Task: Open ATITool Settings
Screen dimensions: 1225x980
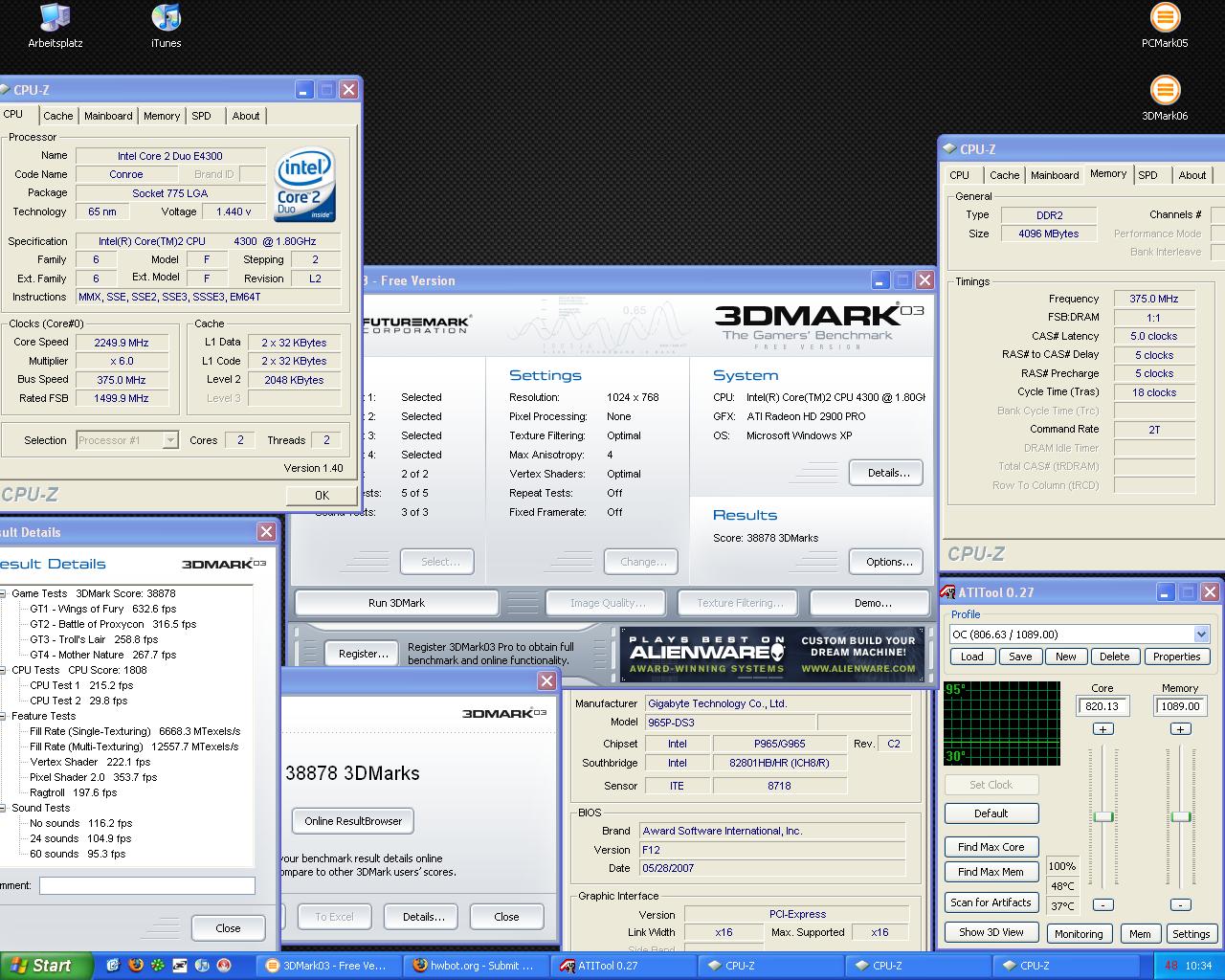Action: pos(1191,934)
